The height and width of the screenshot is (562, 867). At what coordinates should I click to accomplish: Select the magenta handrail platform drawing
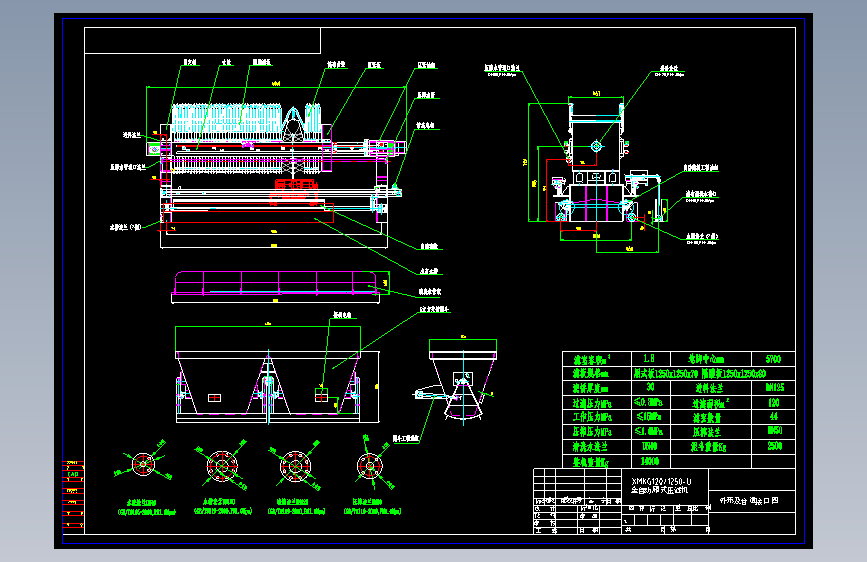(277, 283)
